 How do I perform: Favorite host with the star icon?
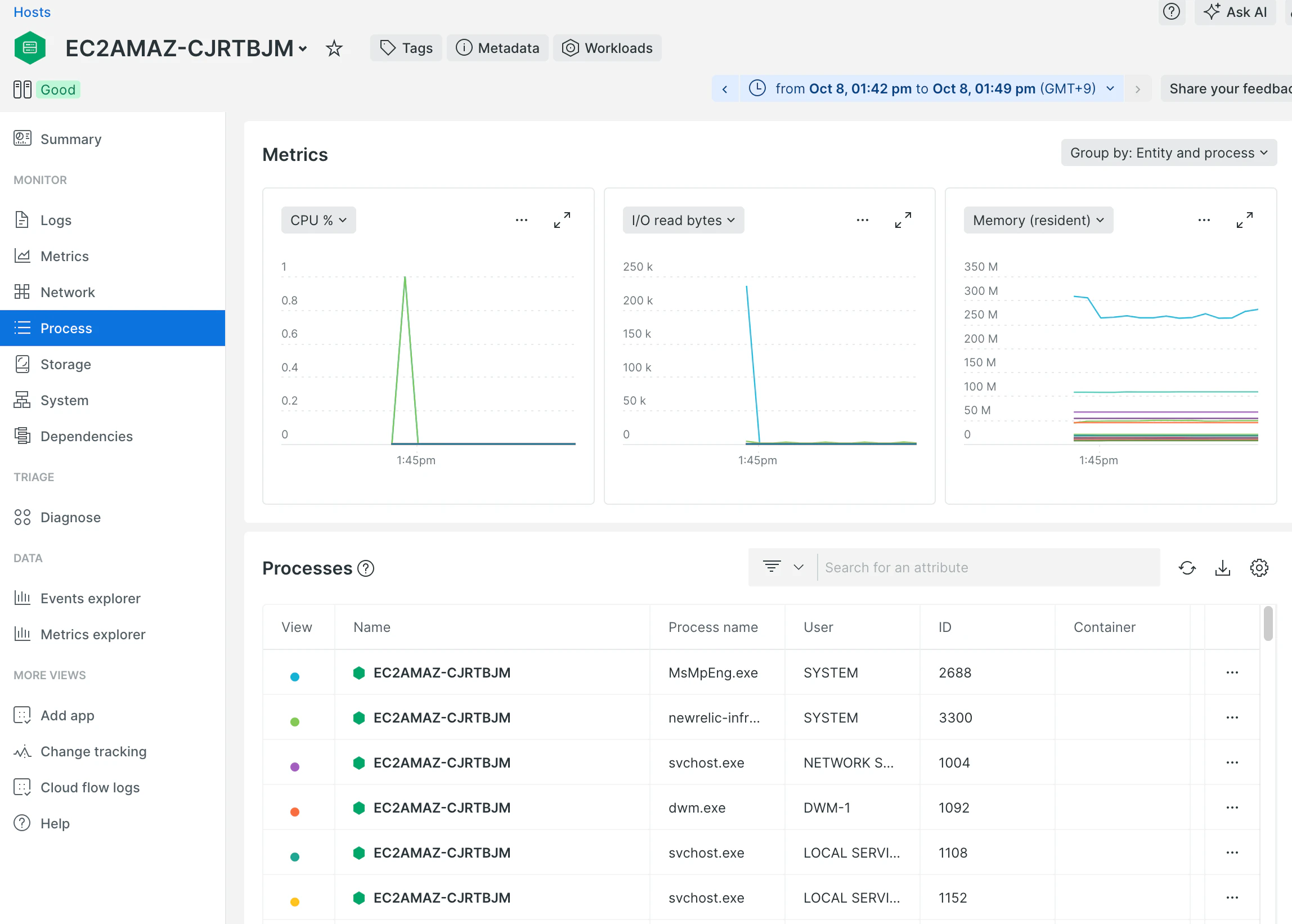[x=334, y=48]
